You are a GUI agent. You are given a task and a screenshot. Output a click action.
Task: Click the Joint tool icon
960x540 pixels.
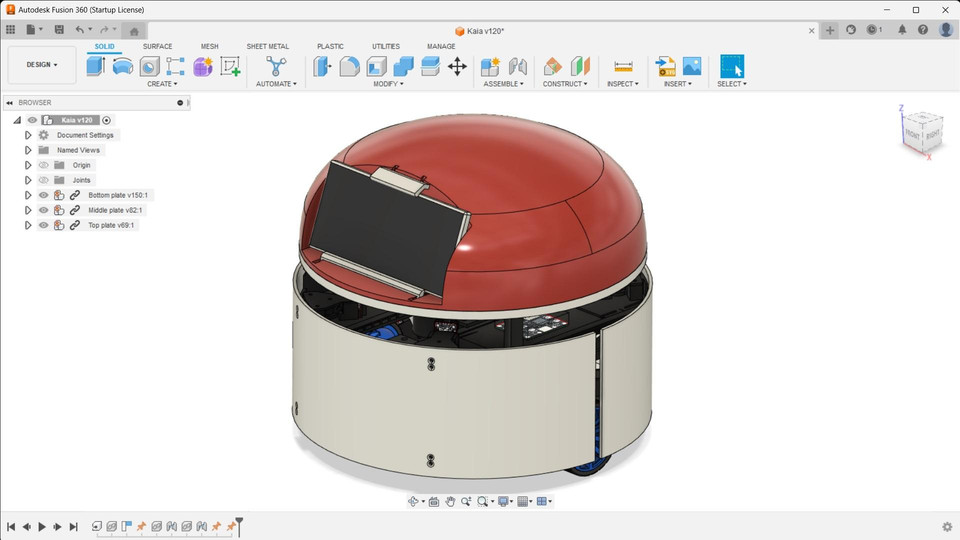tap(517, 66)
